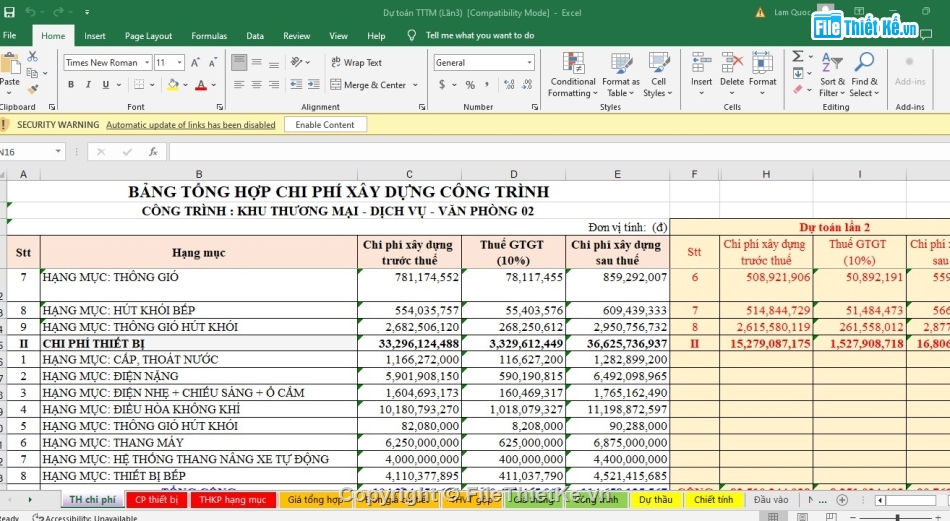950x521 pixels.
Task: Open the File menu
Action: (x=10, y=36)
